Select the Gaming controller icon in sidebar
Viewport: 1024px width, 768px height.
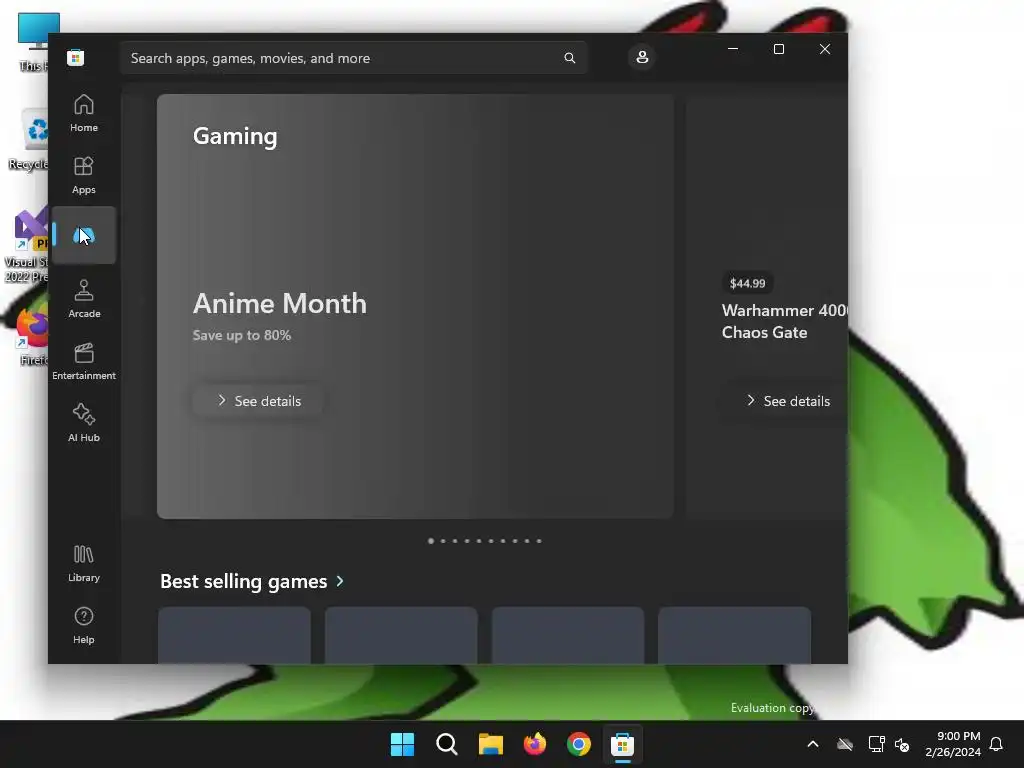[x=84, y=235]
